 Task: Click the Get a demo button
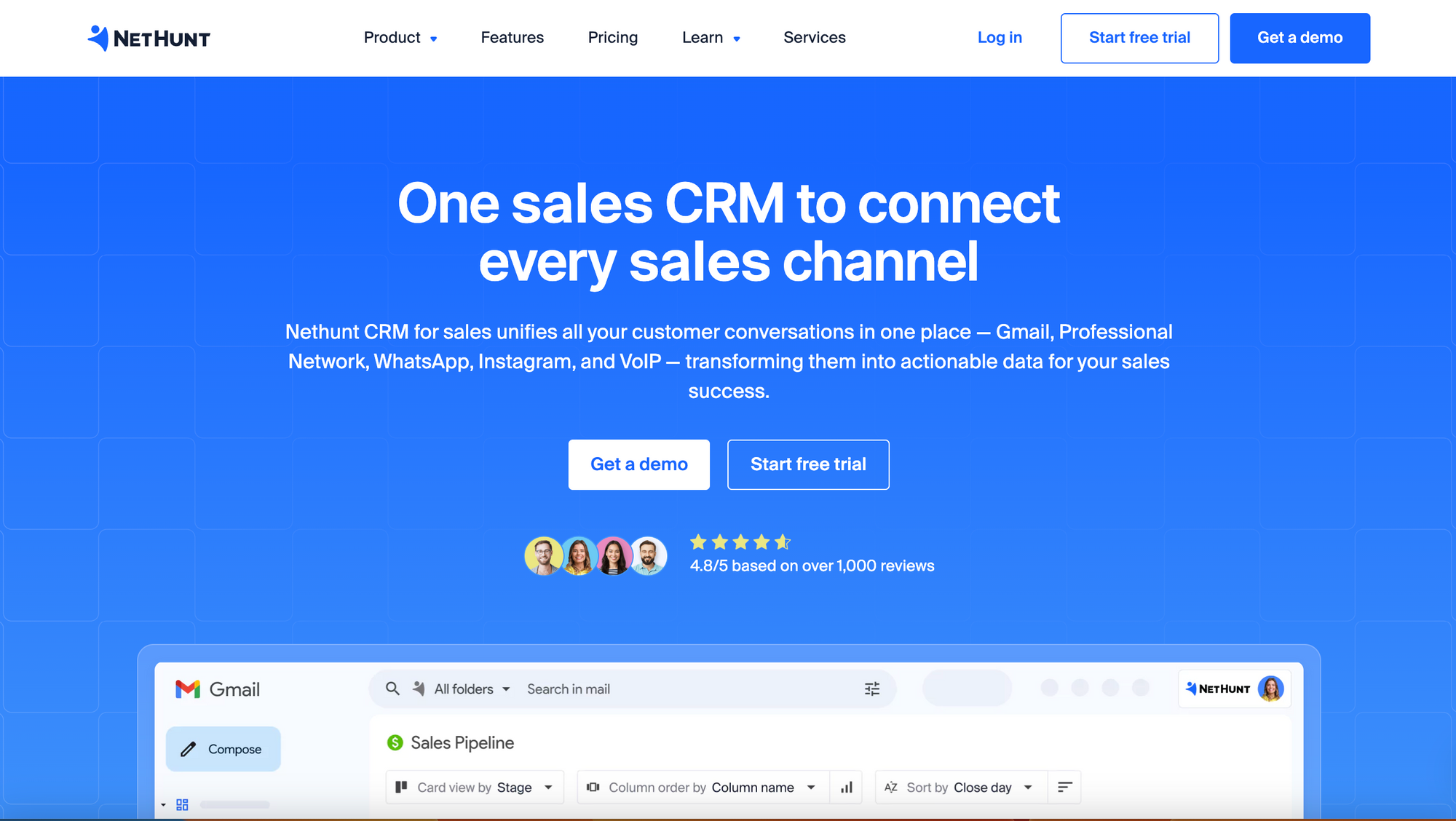coord(639,464)
